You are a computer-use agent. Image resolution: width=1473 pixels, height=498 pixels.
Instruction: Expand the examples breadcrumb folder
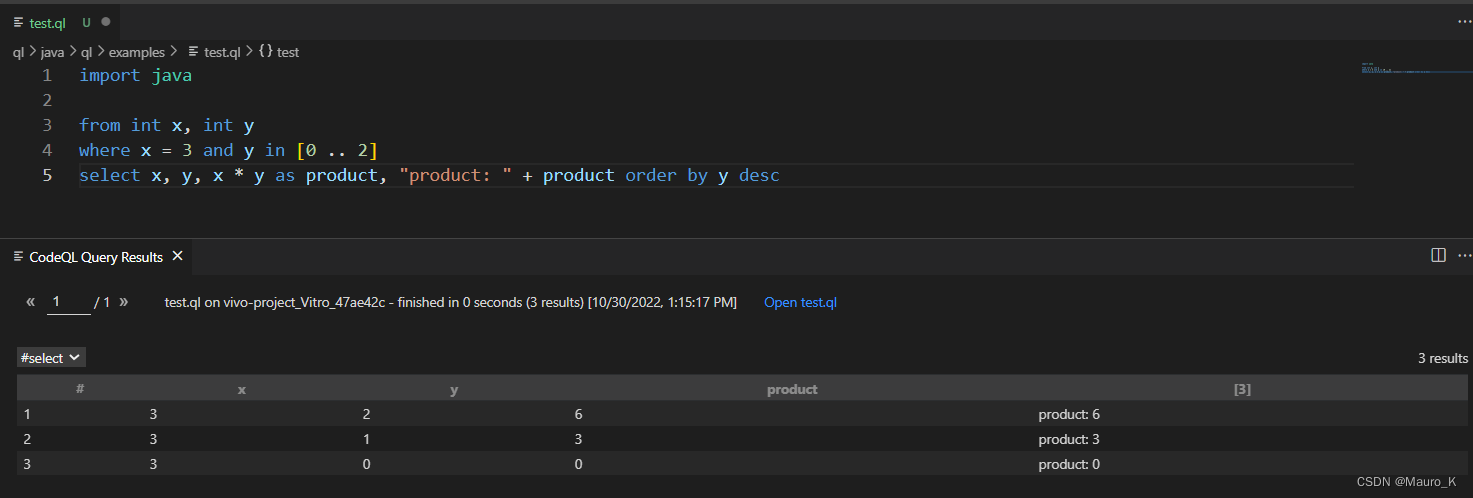pos(136,52)
